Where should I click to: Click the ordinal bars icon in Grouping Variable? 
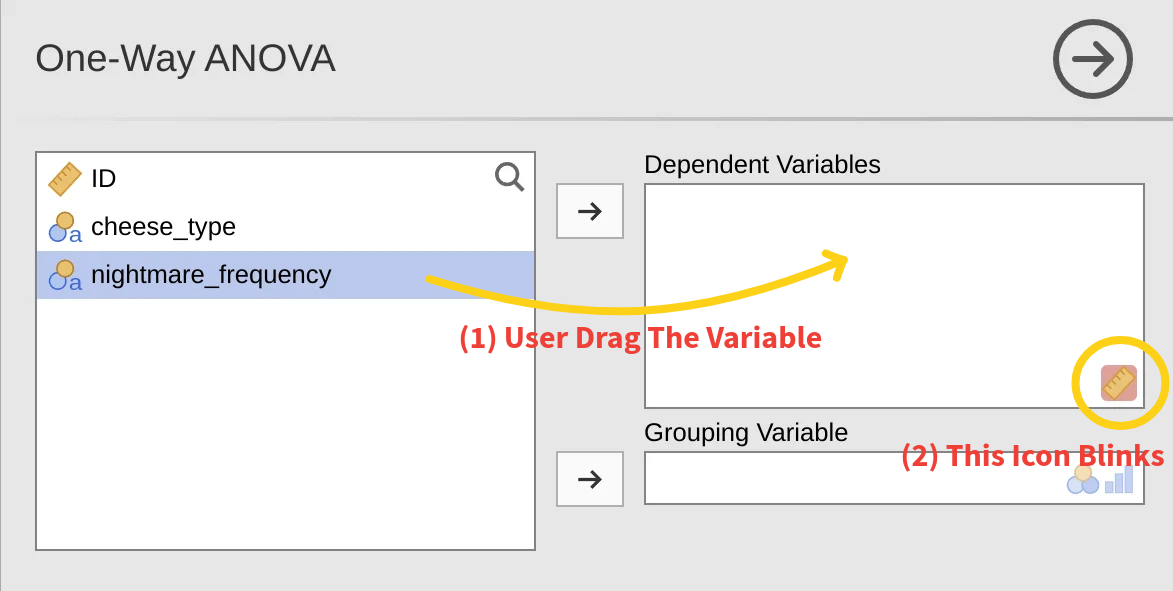(1119, 480)
